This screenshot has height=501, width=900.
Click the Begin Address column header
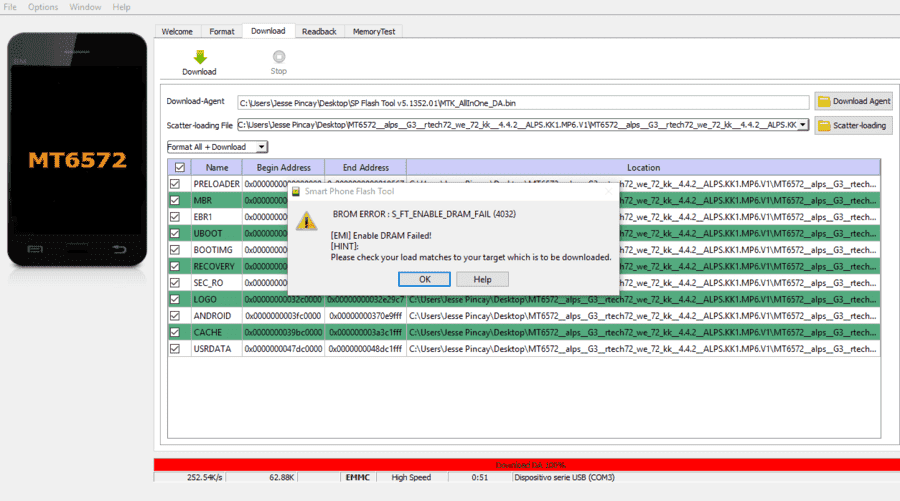284,168
